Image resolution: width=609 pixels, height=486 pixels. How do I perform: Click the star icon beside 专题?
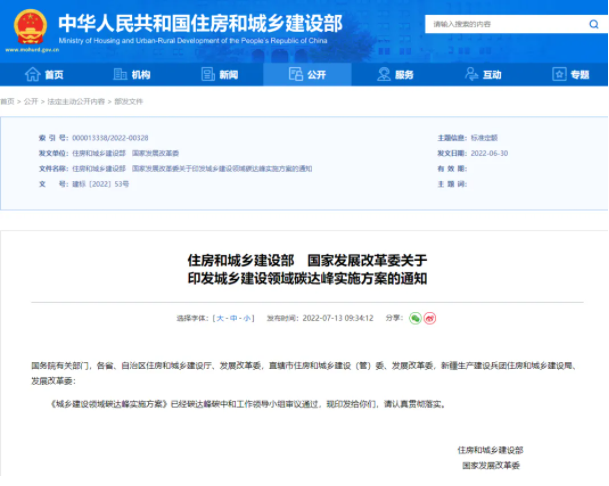click(x=559, y=74)
